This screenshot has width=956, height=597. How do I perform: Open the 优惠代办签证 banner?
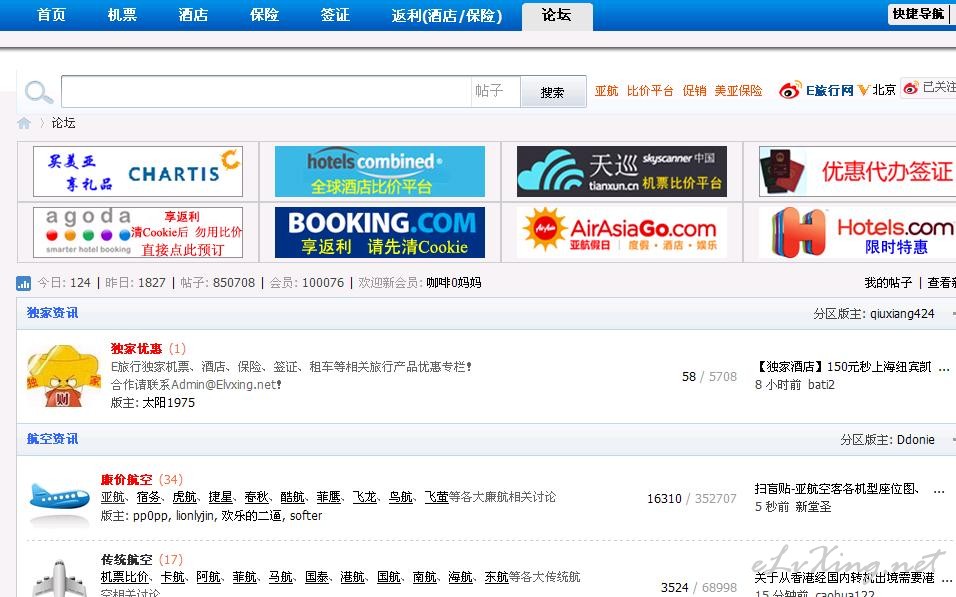click(x=857, y=171)
